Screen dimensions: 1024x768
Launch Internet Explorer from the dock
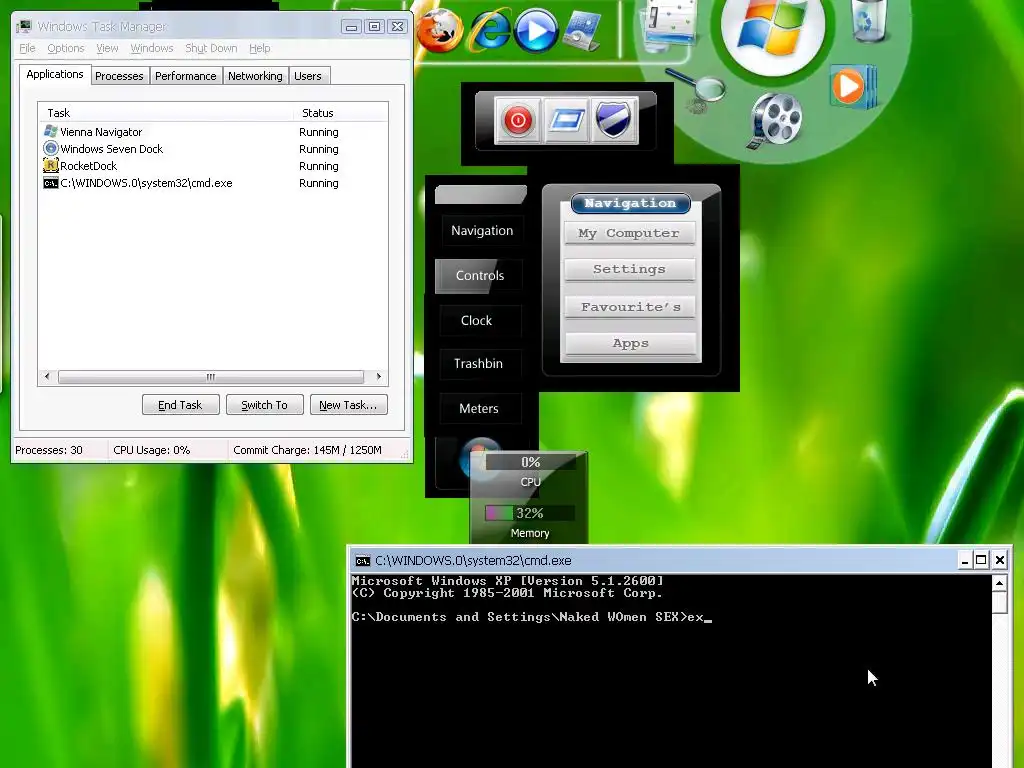click(x=488, y=29)
